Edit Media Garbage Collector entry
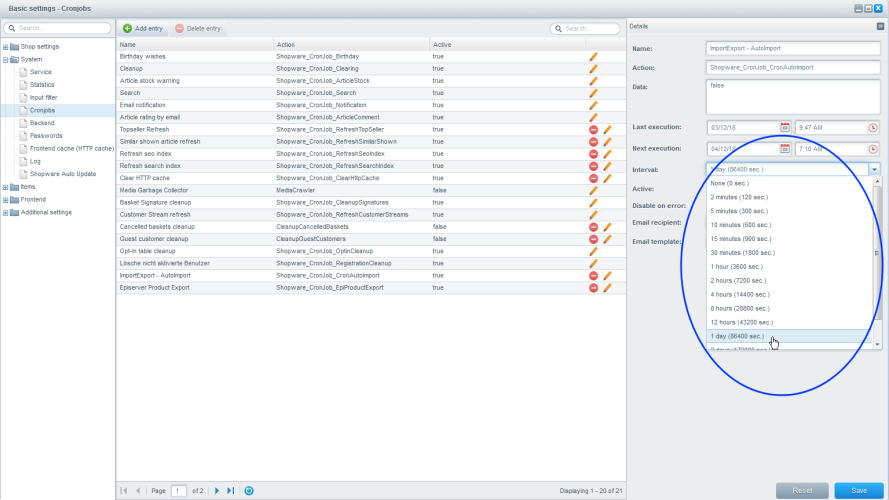The height and width of the screenshot is (500, 889). pyautogui.click(x=593, y=190)
